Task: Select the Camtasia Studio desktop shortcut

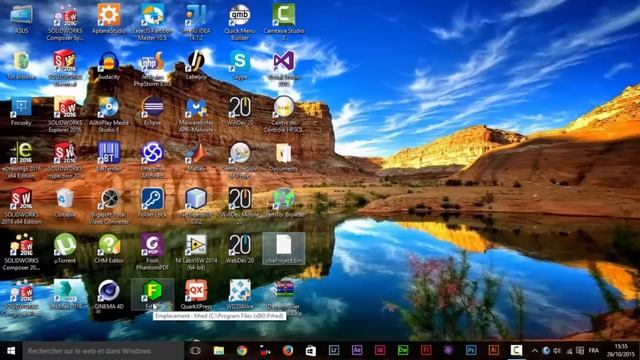Action: (x=284, y=22)
